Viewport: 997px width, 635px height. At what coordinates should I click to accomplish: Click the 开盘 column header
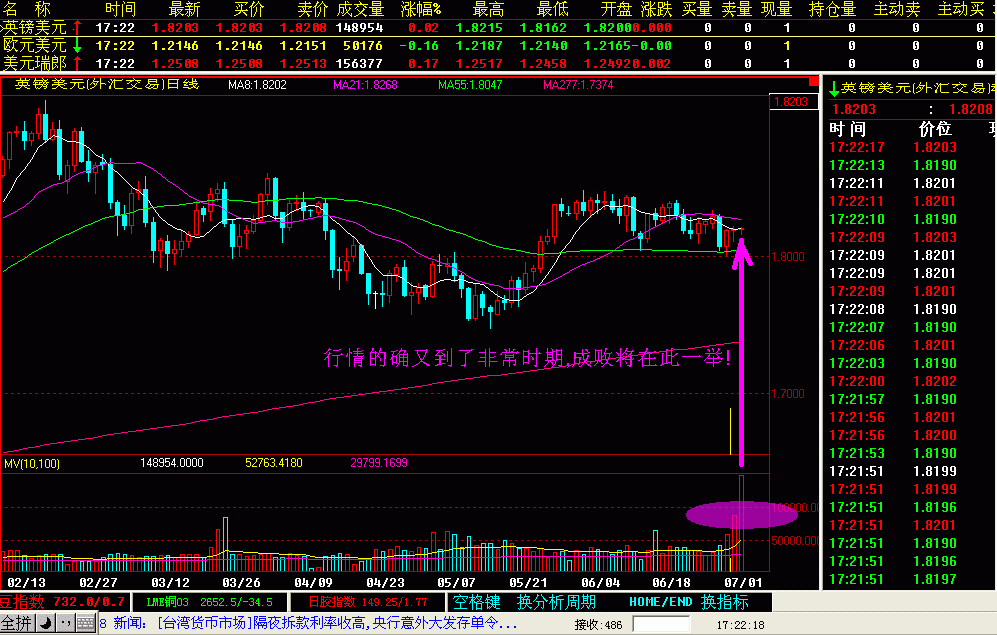(617, 10)
